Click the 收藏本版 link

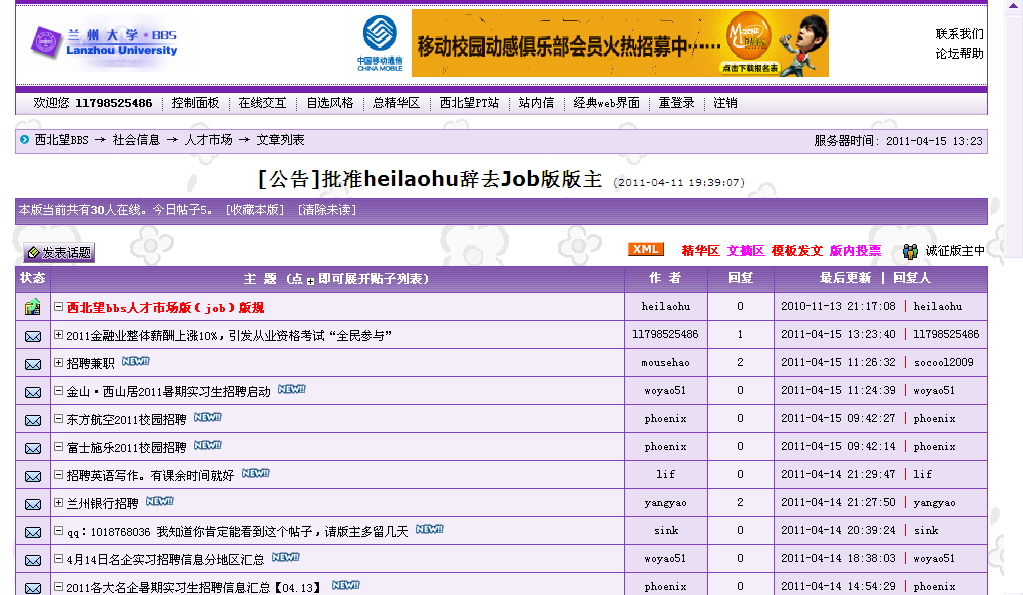tap(253, 210)
